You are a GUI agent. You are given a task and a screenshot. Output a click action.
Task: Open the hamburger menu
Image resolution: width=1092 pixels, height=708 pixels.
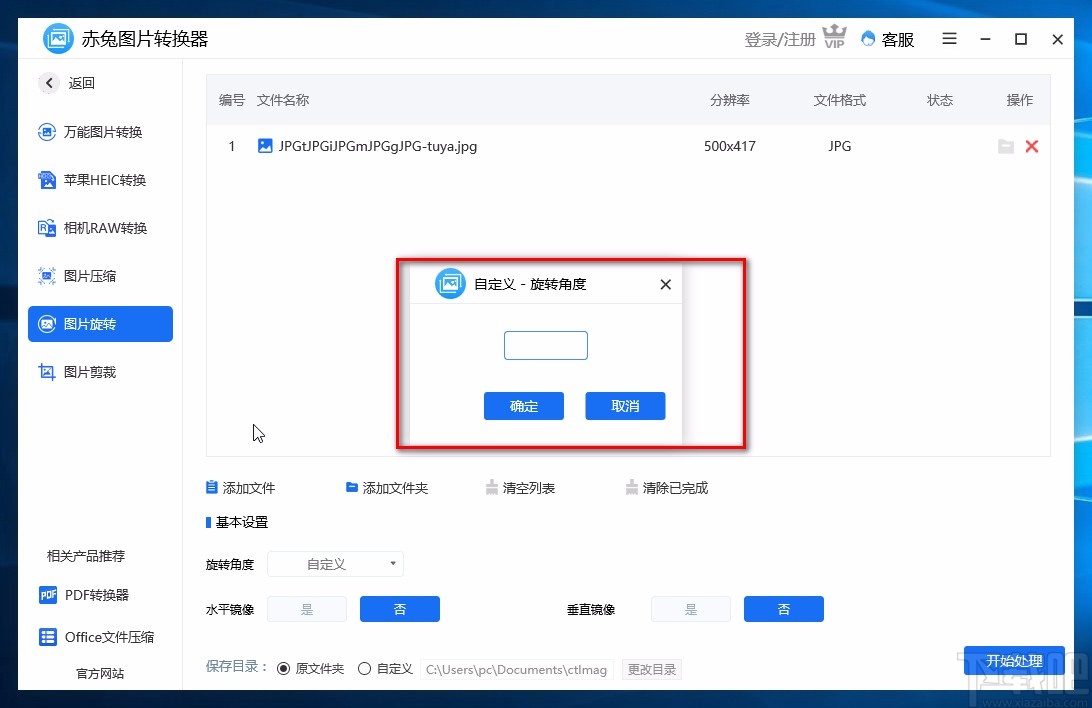tap(949, 39)
